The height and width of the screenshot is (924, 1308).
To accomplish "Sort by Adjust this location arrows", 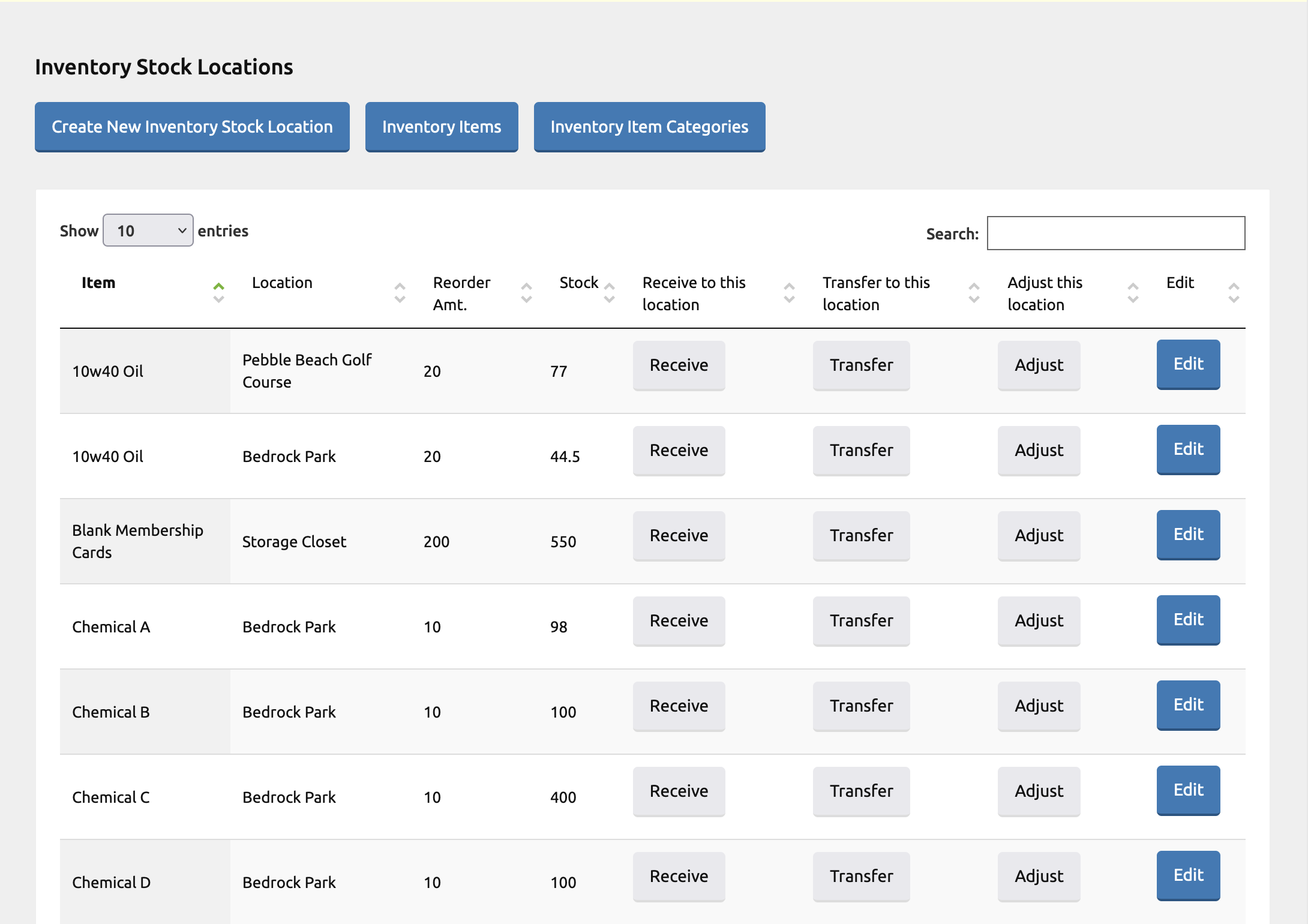I will [x=1133, y=293].
